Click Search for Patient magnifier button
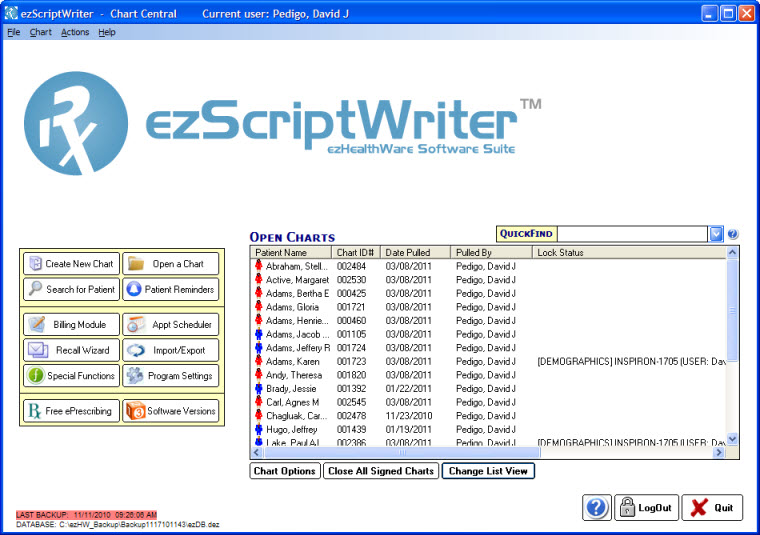The height and width of the screenshot is (535, 760). [71, 289]
